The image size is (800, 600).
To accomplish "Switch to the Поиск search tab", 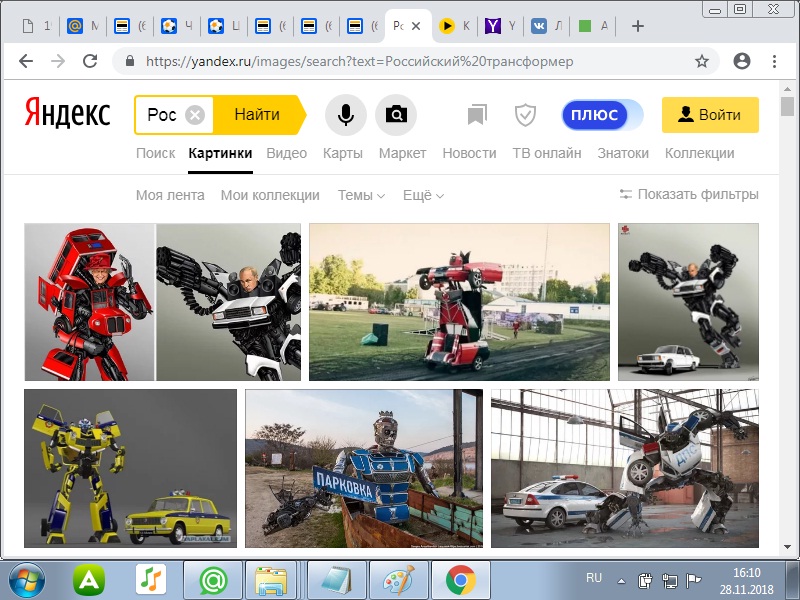I will pos(156,153).
